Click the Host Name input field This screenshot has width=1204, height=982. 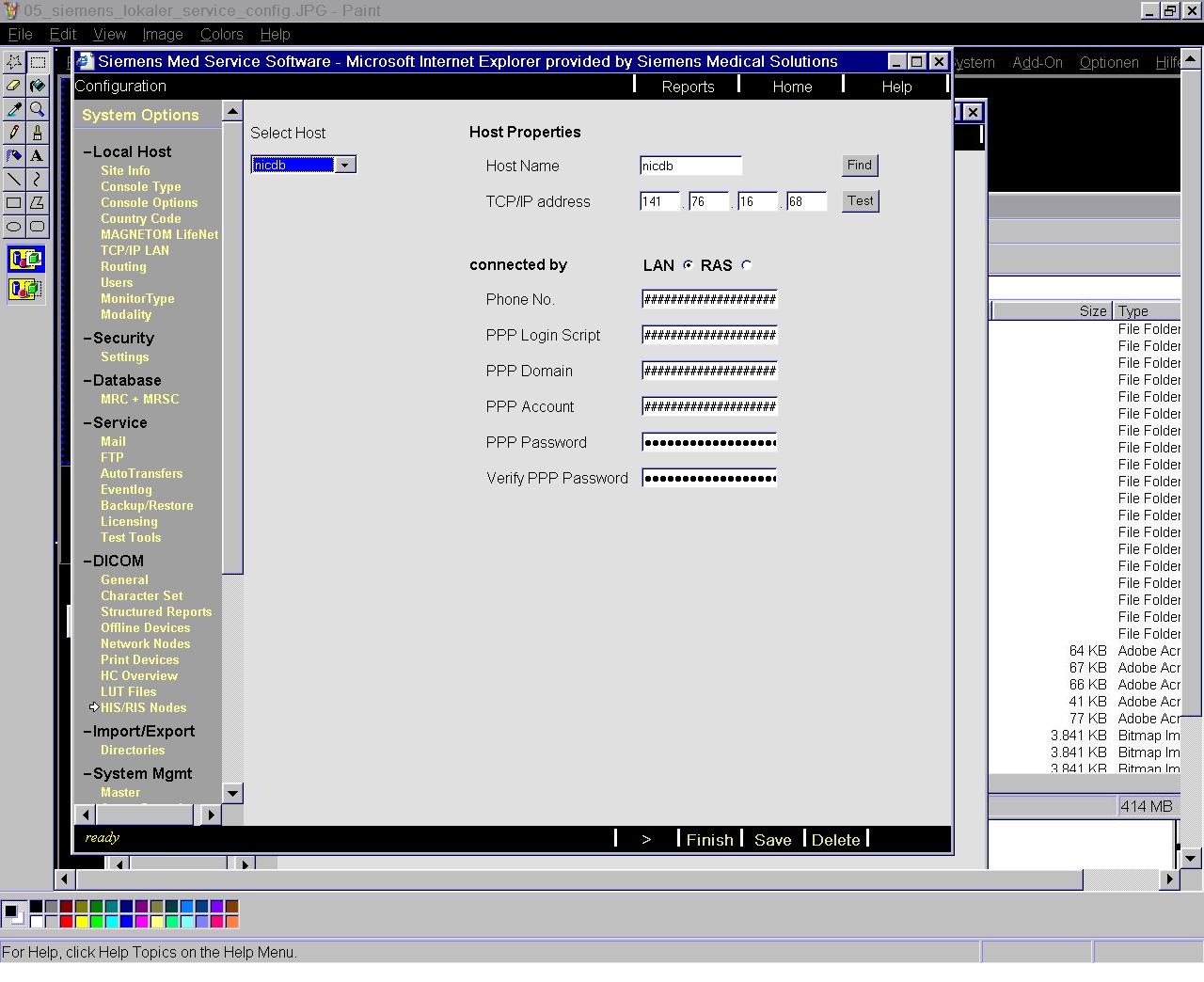click(690, 166)
